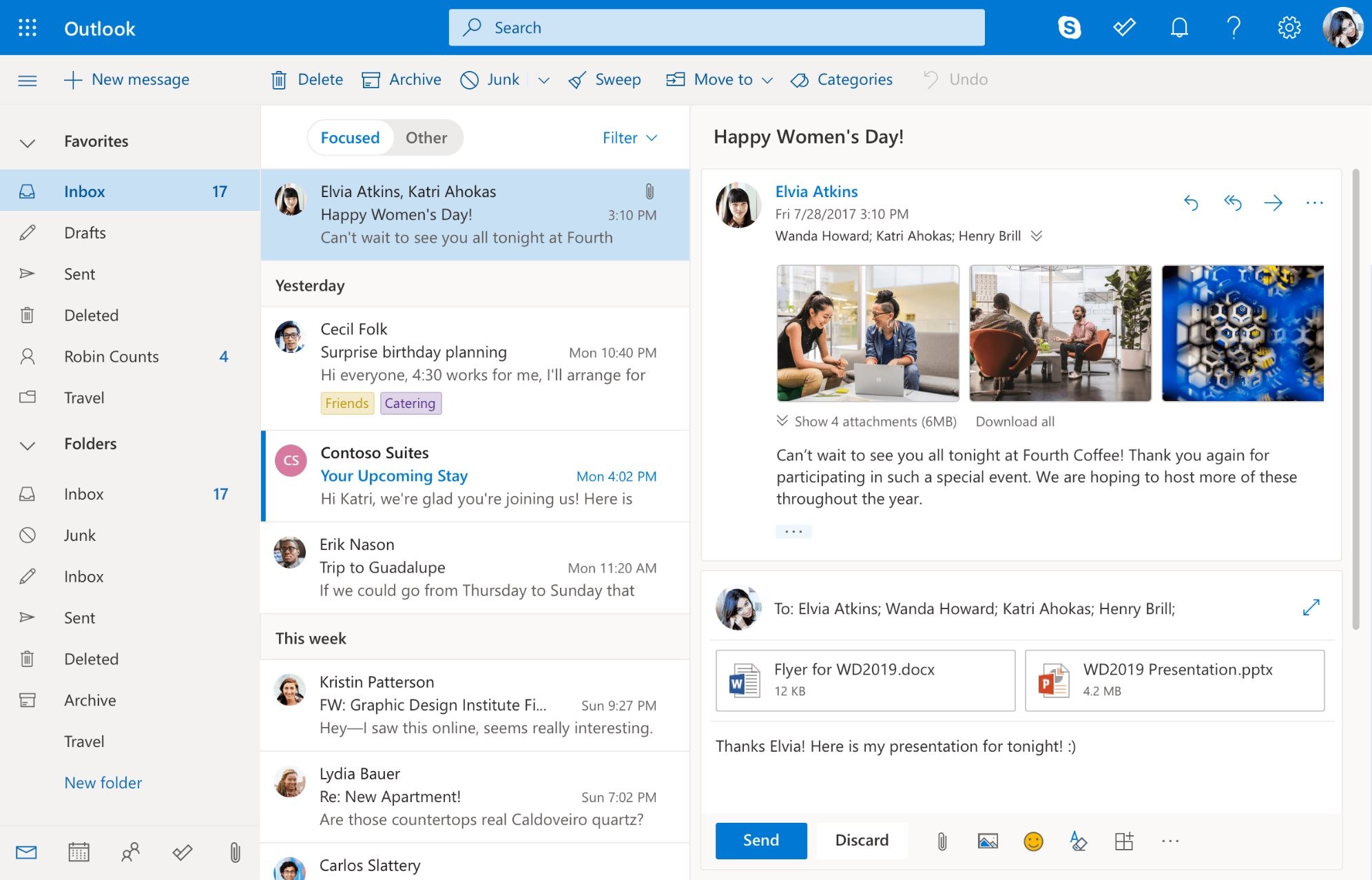Open the Help question mark

click(x=1234, y=28)
